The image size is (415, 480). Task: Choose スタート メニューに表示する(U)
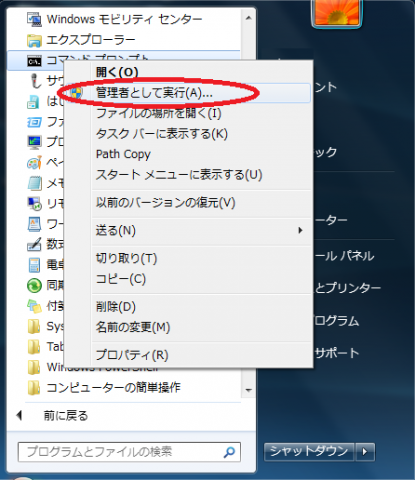click(x=179, y=175)
